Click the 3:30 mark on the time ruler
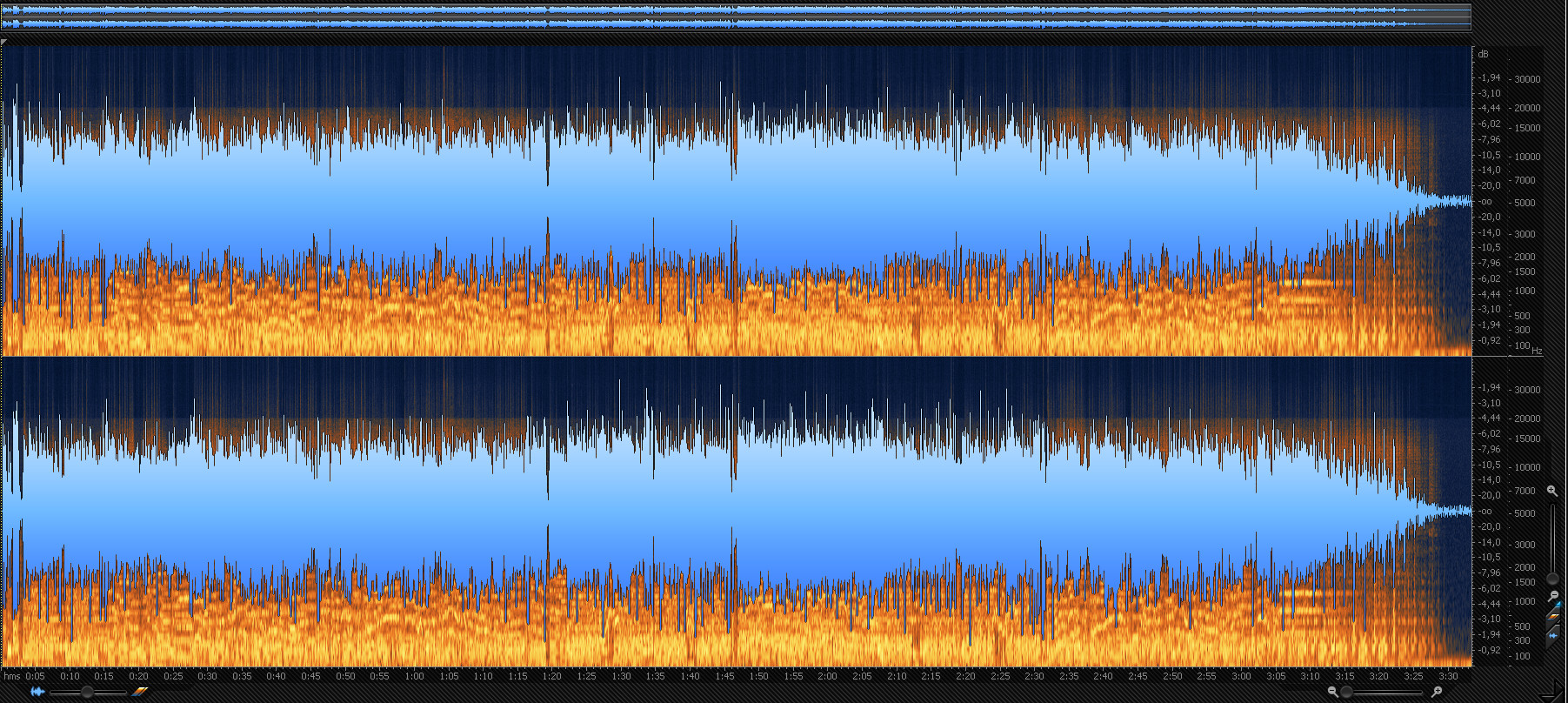1568x703 pixels. (x=1448, y=676)
